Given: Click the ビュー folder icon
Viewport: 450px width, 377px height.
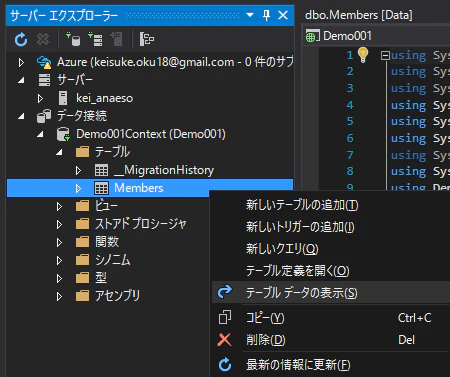Looking at the screenshot, I should pos(82,206).
